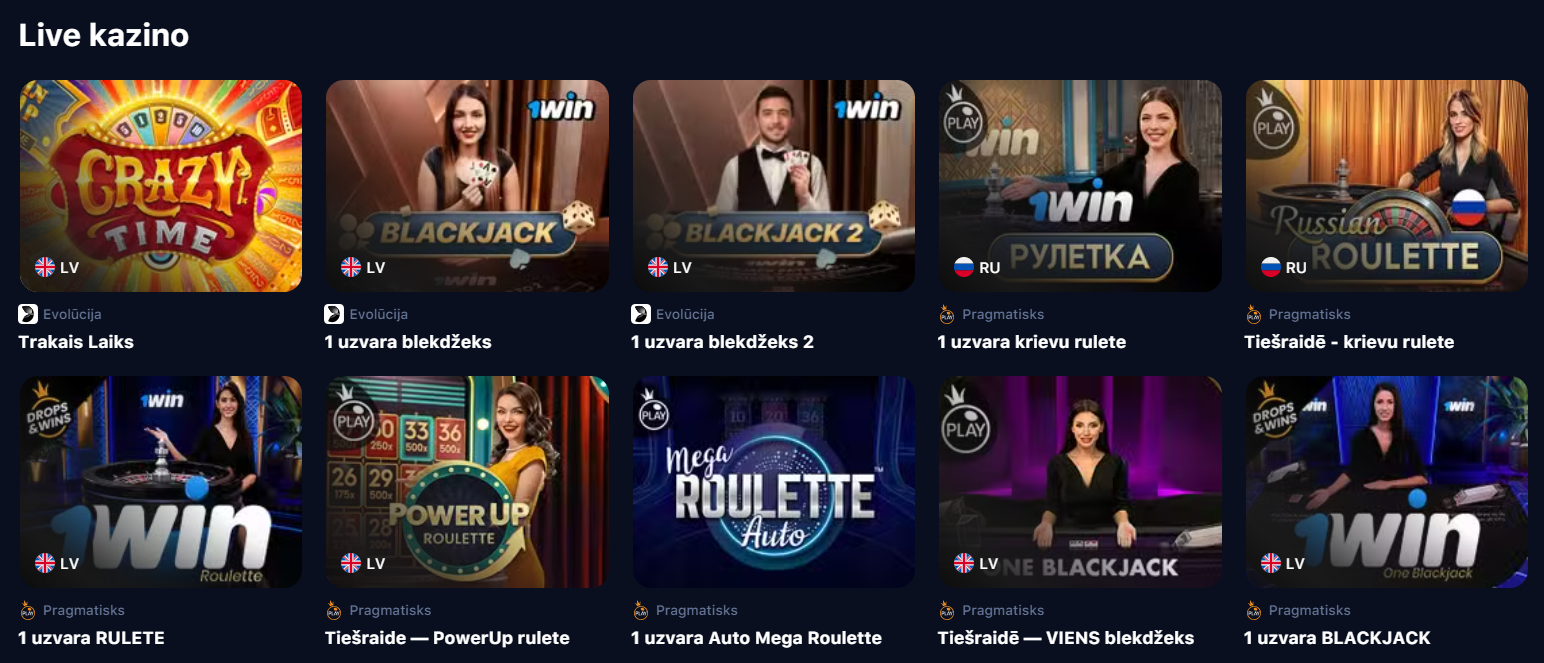1544x663 pixels.
Task: Open the Live kazino section heading
Action: [x=104, y=35]
